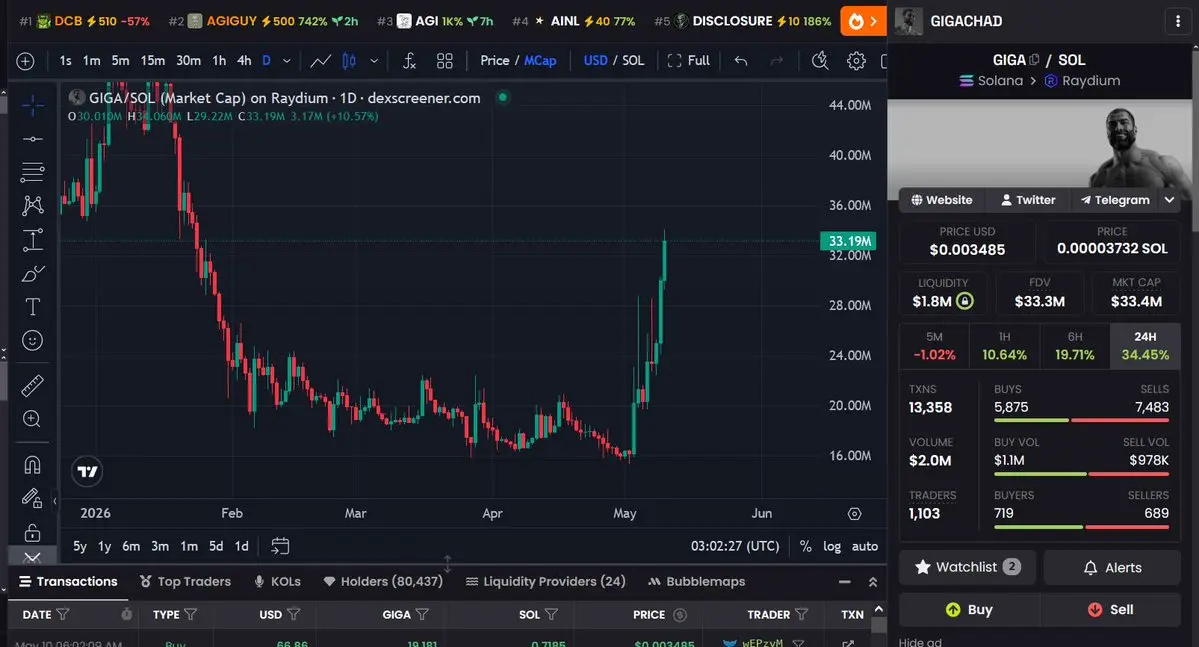
Task: Open the Fibonacci retracement tools
Action: [32, 172]
